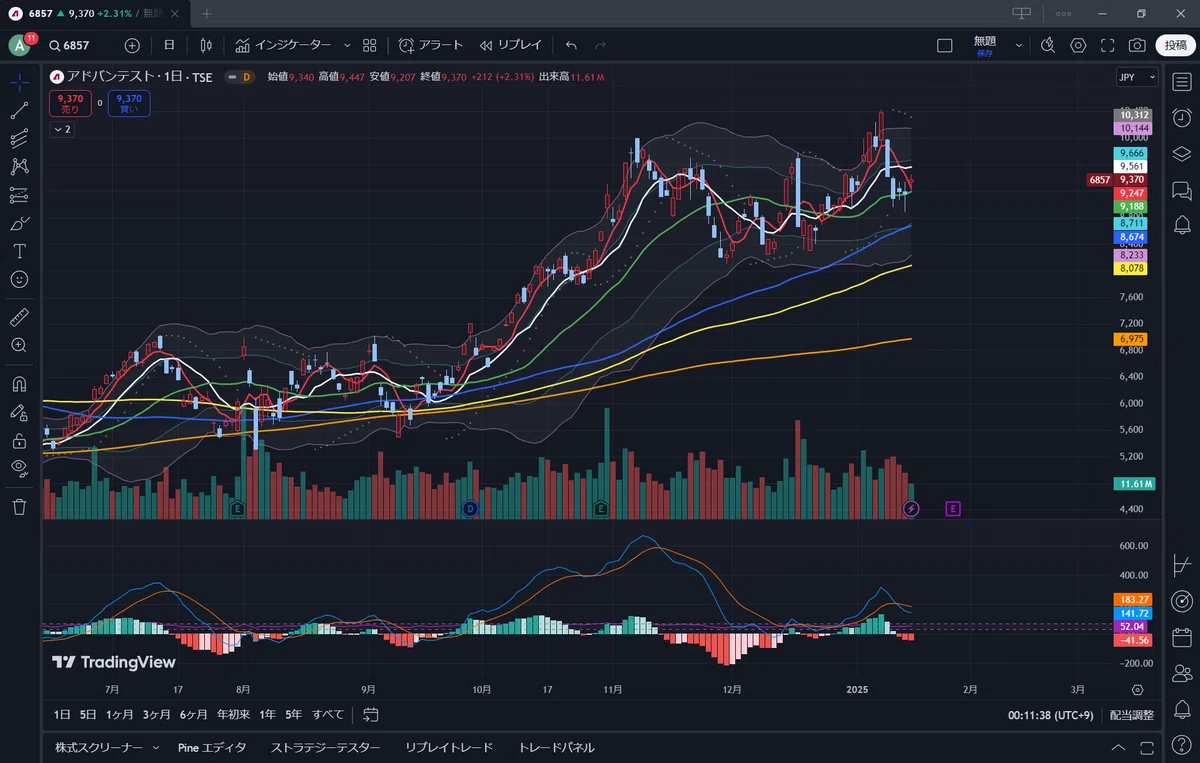Open quick search lightning icon
This screenshot has height=763, width=1200.
point(1048,45)
